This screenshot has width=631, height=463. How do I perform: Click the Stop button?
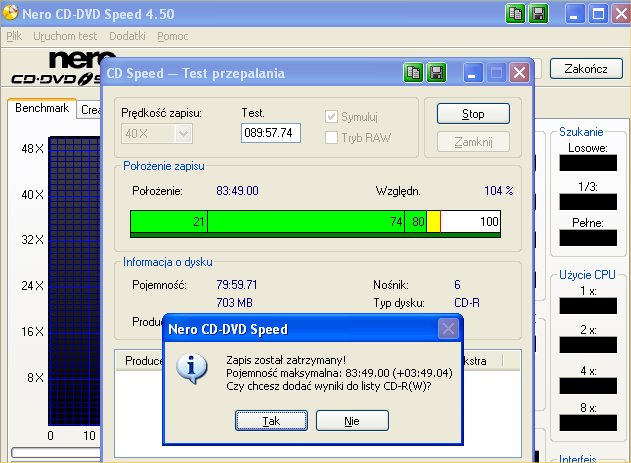pyautogui.click(x=473, y=114)
